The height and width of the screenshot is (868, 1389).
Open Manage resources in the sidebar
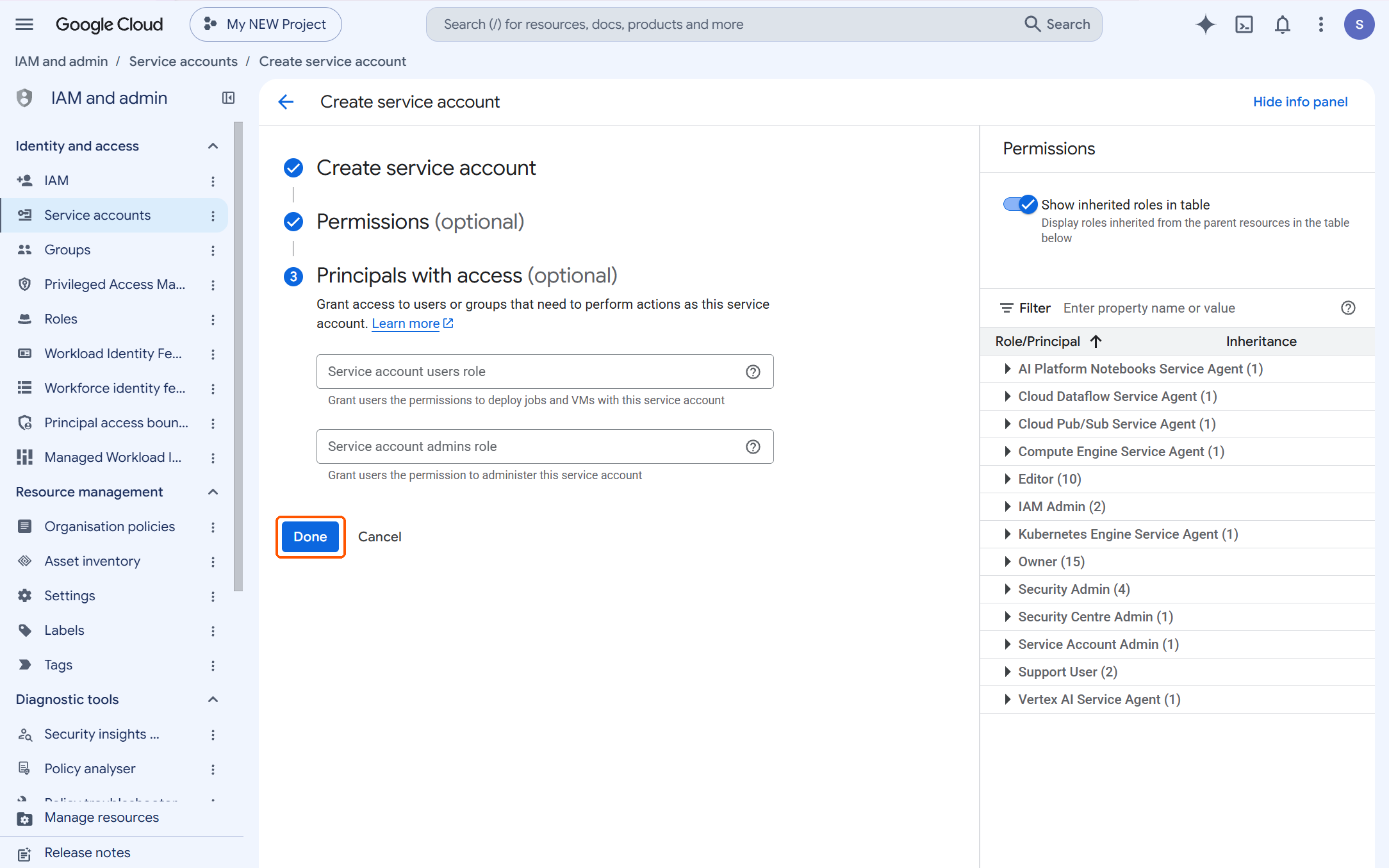tap(101, 818)
